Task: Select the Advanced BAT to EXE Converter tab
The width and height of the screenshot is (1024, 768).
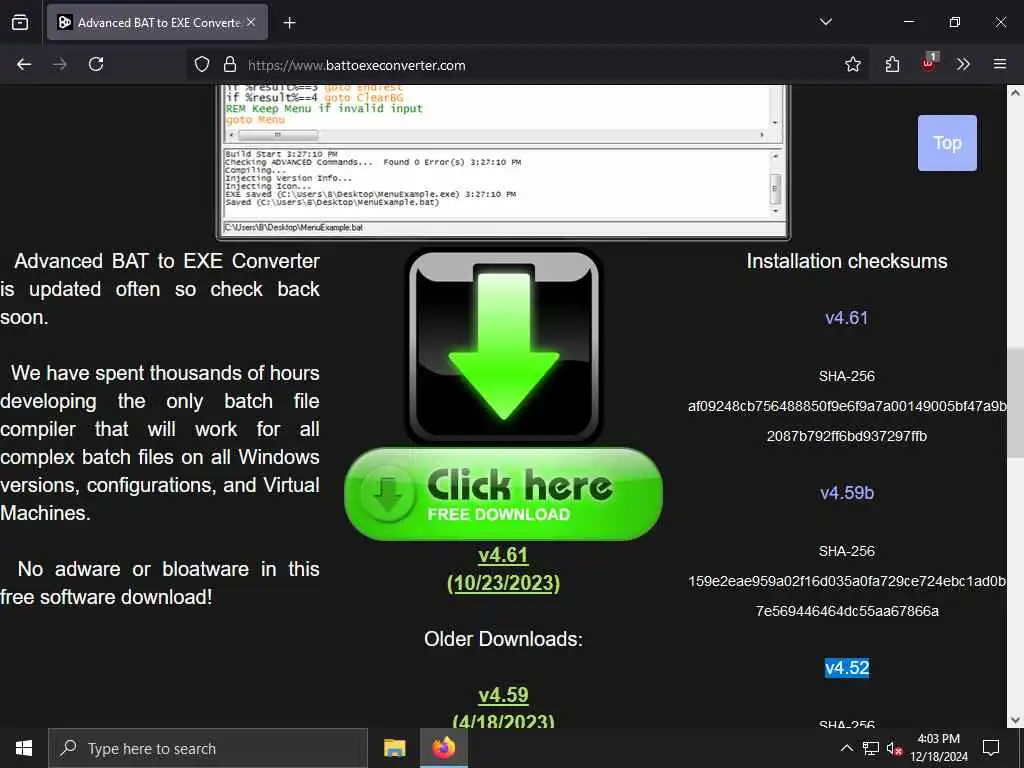Action: tap(157, 22)
